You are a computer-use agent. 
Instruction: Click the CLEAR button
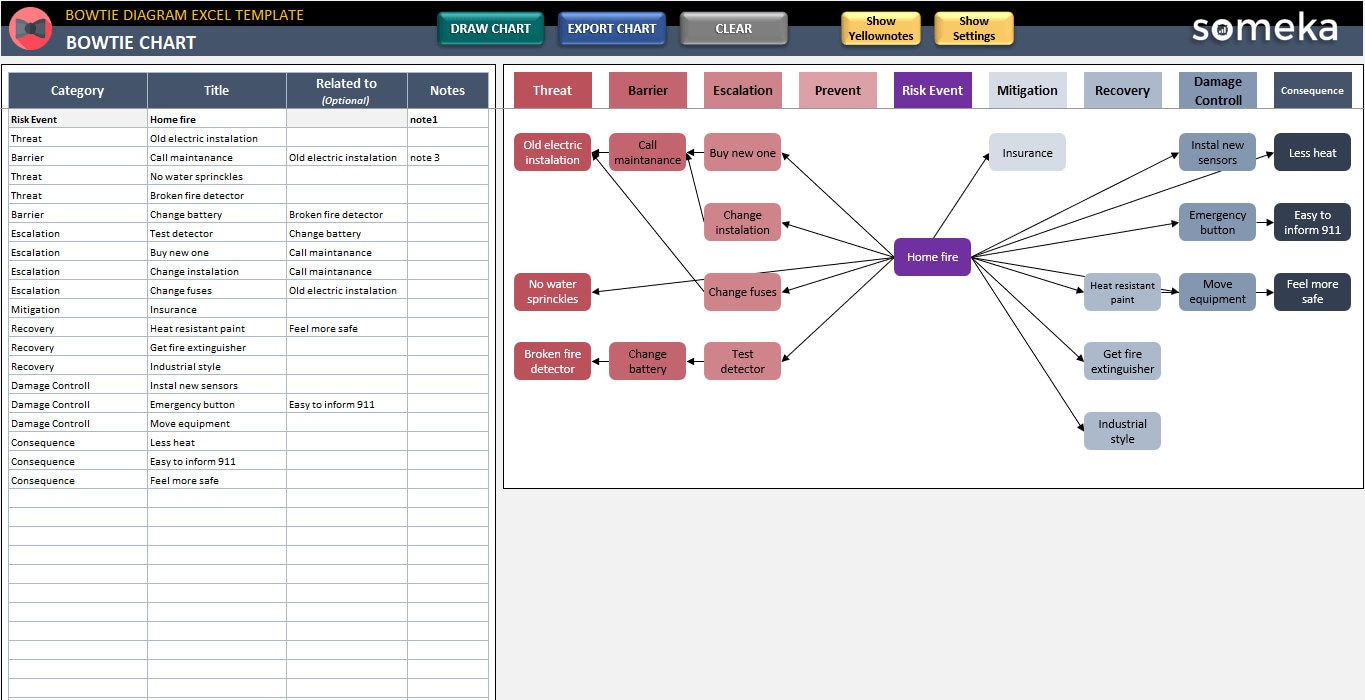(x=733, y=29)
